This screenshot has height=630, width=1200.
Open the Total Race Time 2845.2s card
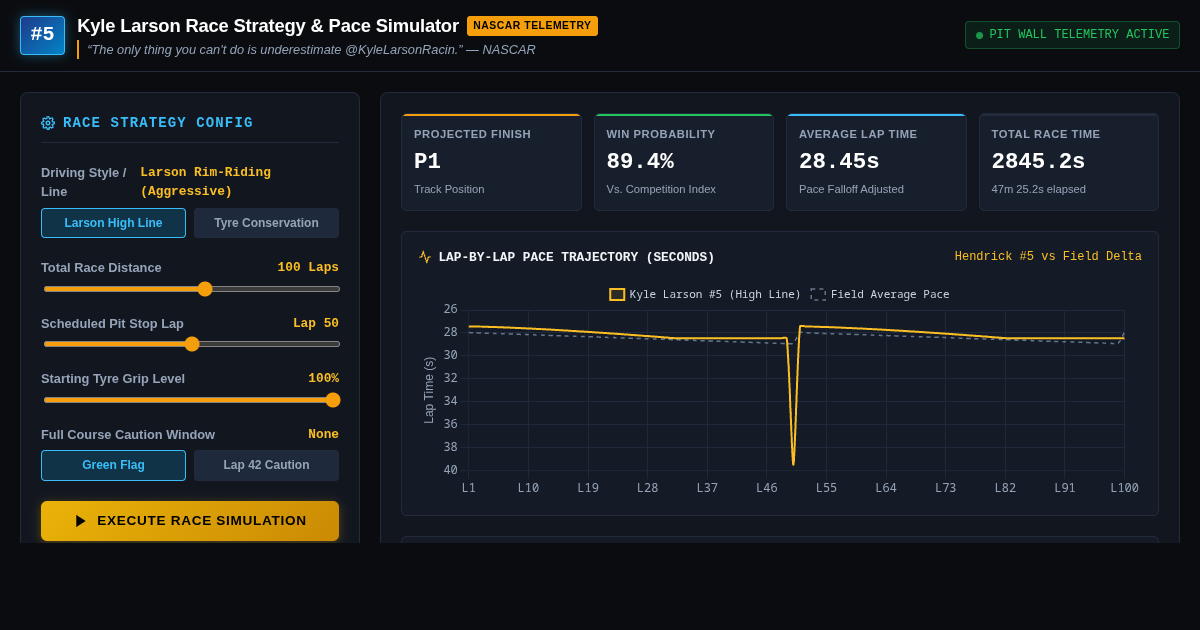click(x=1069, y=162)
